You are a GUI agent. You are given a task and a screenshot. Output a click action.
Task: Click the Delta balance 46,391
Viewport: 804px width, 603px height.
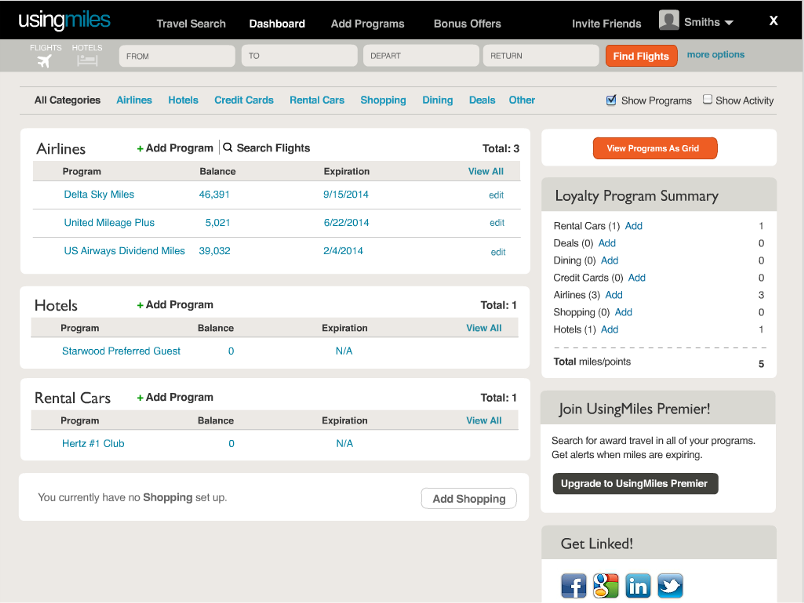pyautogui.click(x=214, y=194)
